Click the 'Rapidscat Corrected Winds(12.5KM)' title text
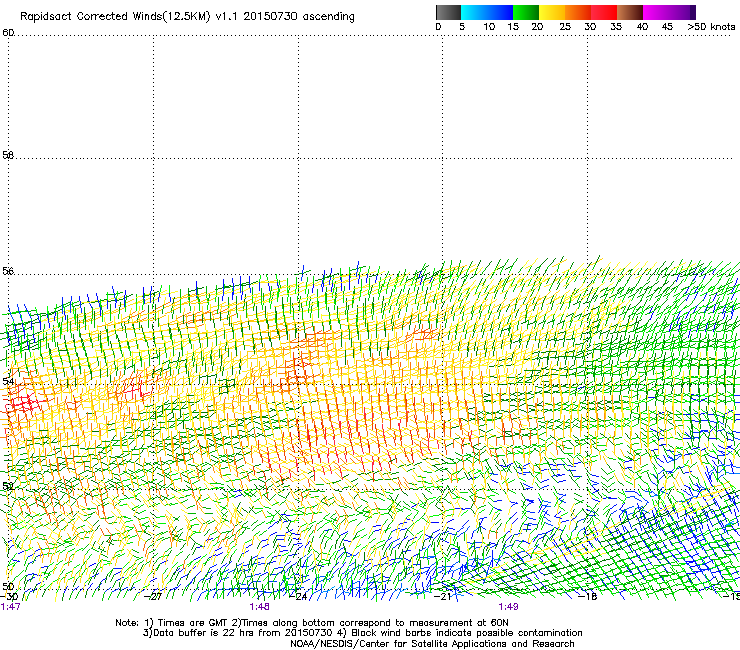Image resolution: width=740 pixels, height=650 pixels. coord(115,17)
